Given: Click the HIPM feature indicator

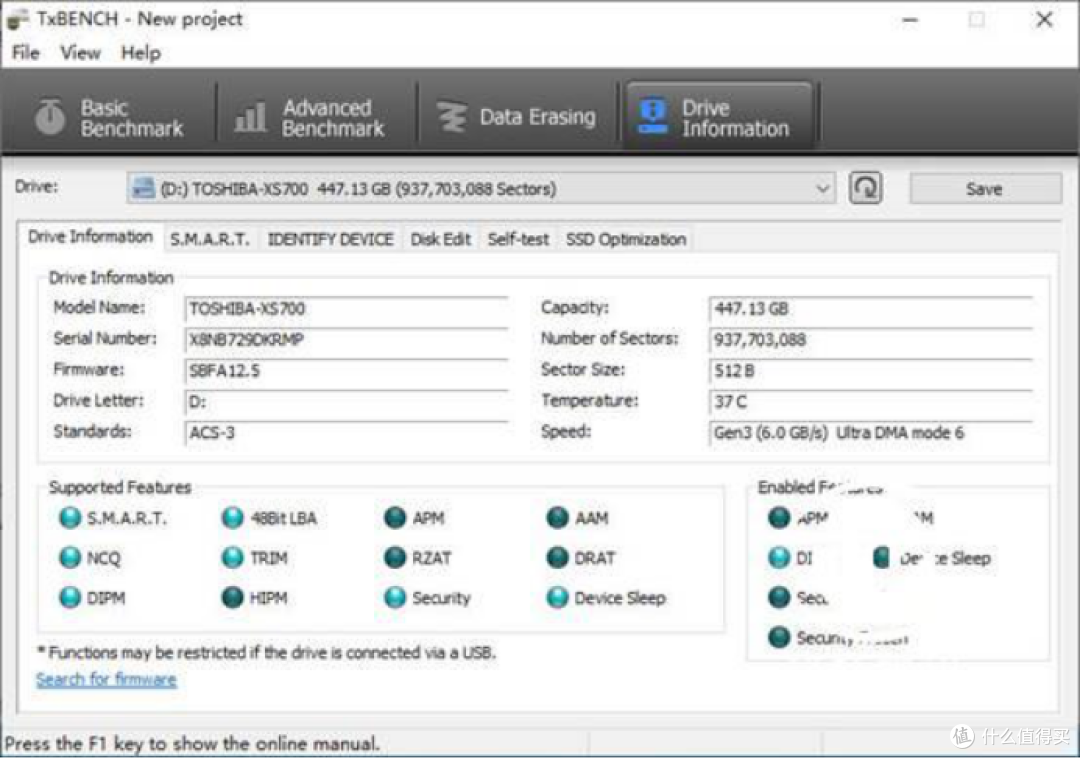Looking at the screenshot, I should click(233, 597).
